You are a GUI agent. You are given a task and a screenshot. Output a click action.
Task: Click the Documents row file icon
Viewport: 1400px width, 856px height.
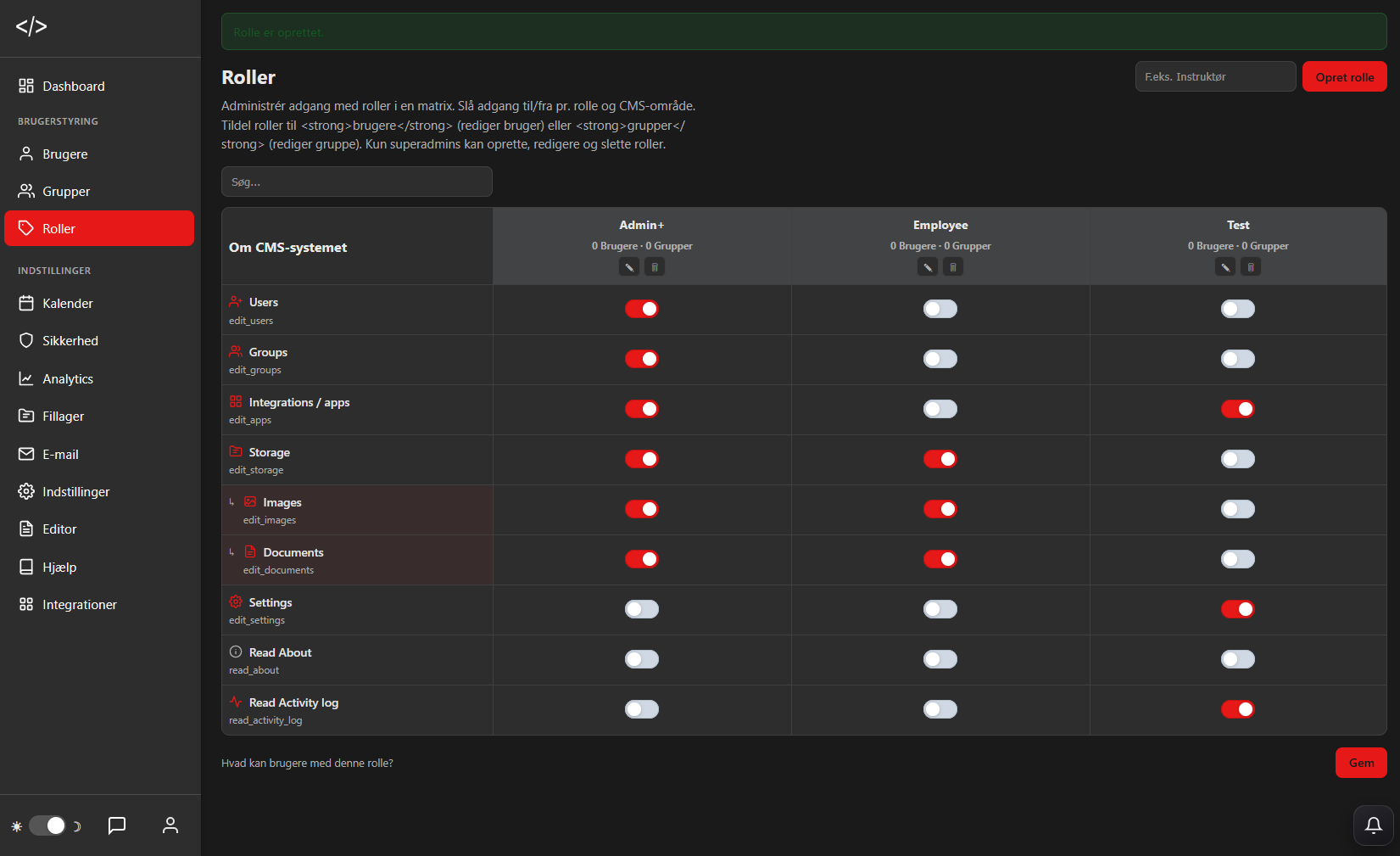250,551
